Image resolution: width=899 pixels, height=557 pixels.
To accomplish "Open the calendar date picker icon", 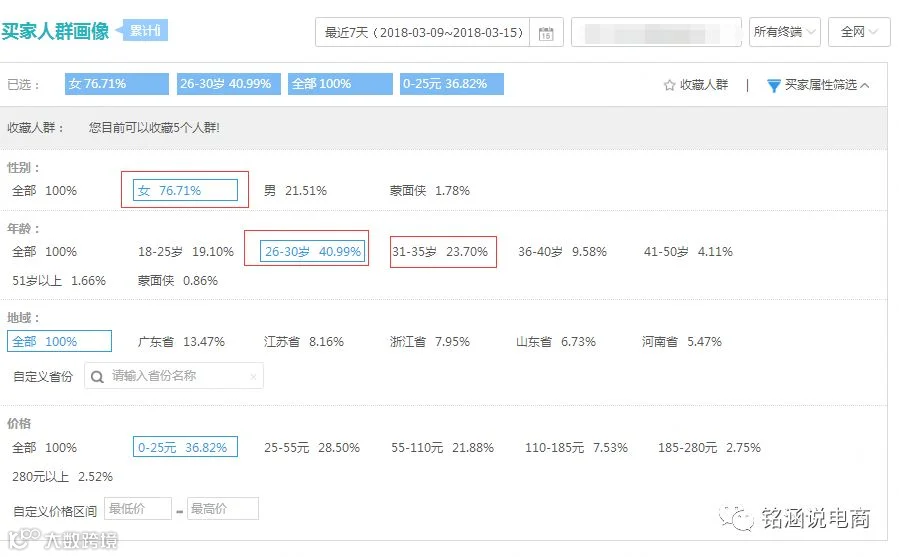I will (546, 33).
